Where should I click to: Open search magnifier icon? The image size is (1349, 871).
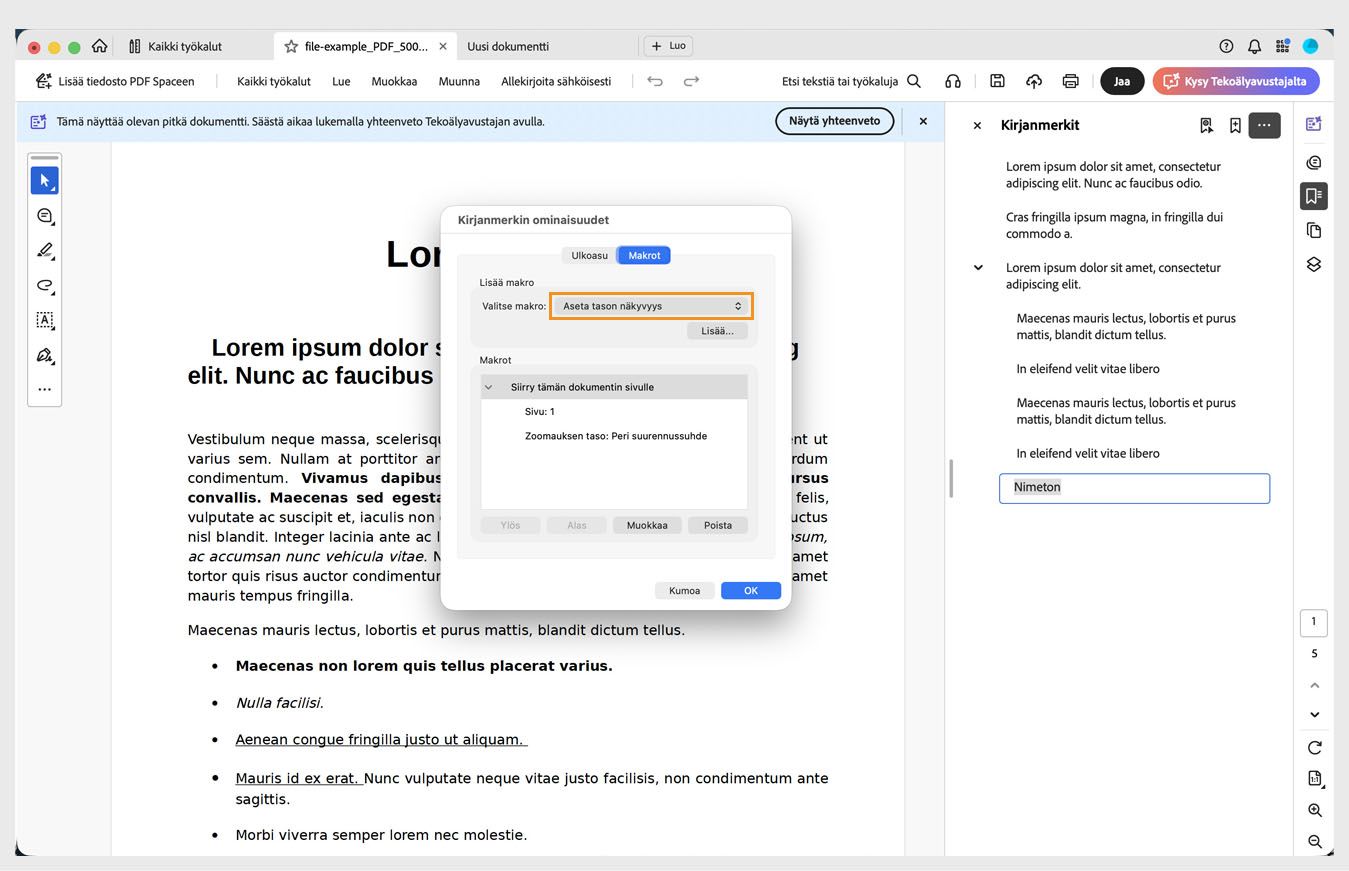914,81
